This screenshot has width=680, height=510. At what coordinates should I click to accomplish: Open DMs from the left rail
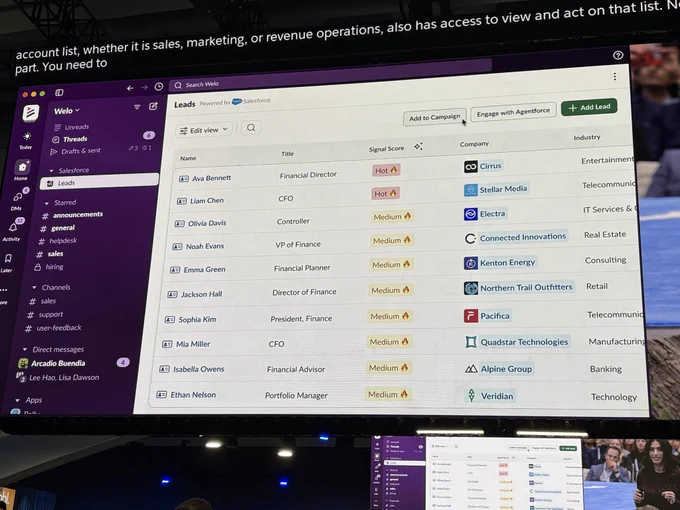[18, 199]
